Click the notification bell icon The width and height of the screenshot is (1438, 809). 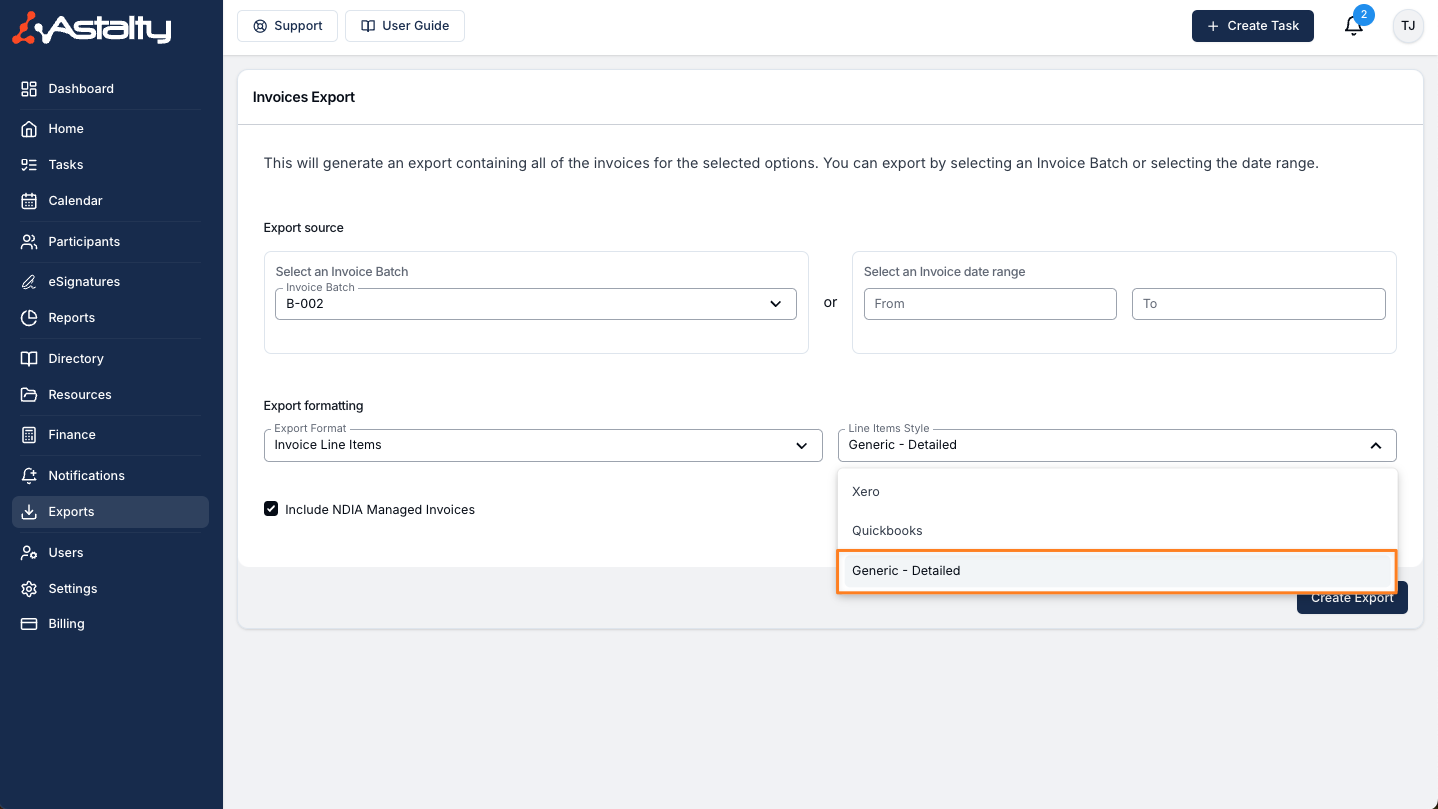(1353, 27)
